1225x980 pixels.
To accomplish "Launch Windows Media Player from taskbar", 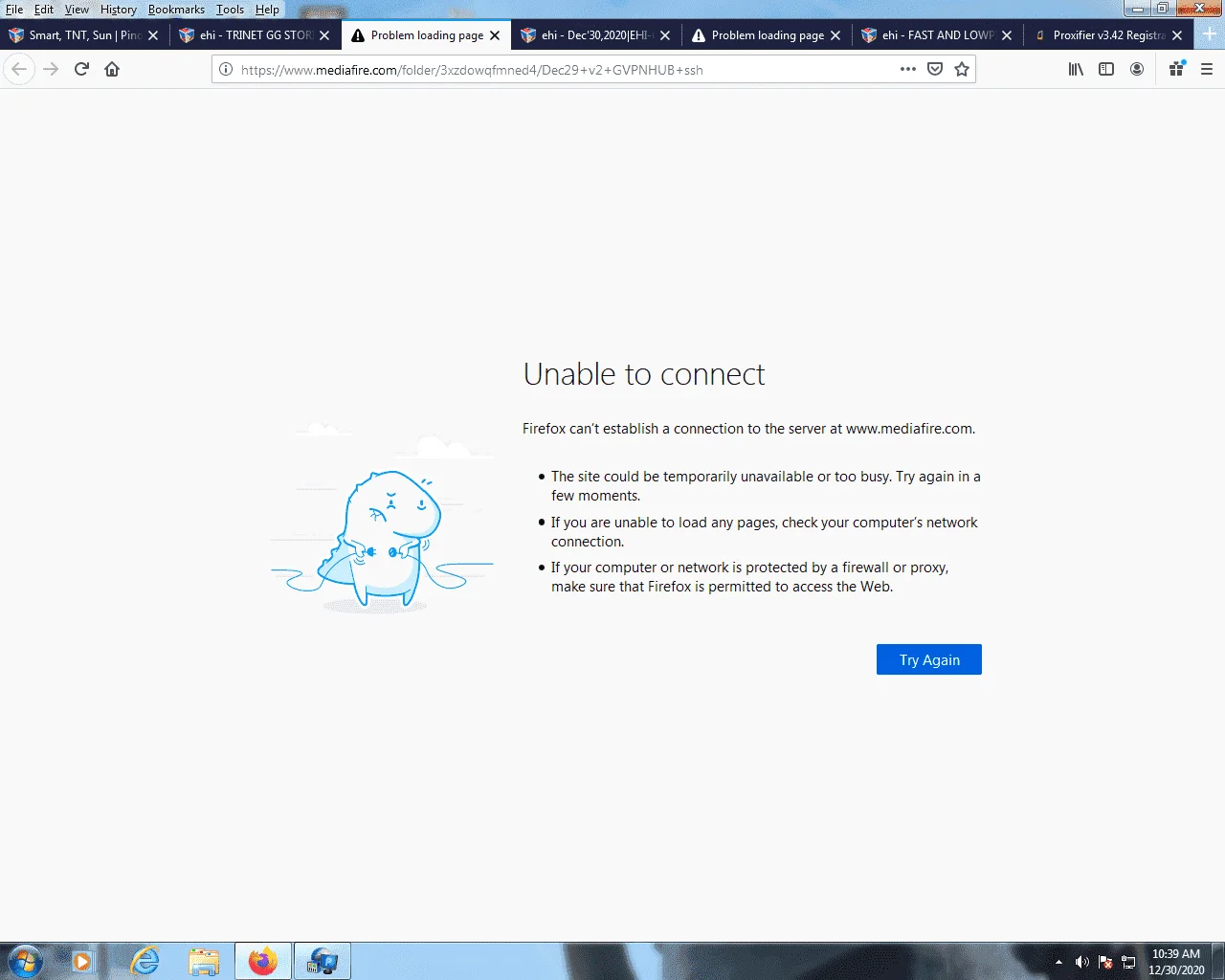I will (81, 961).
